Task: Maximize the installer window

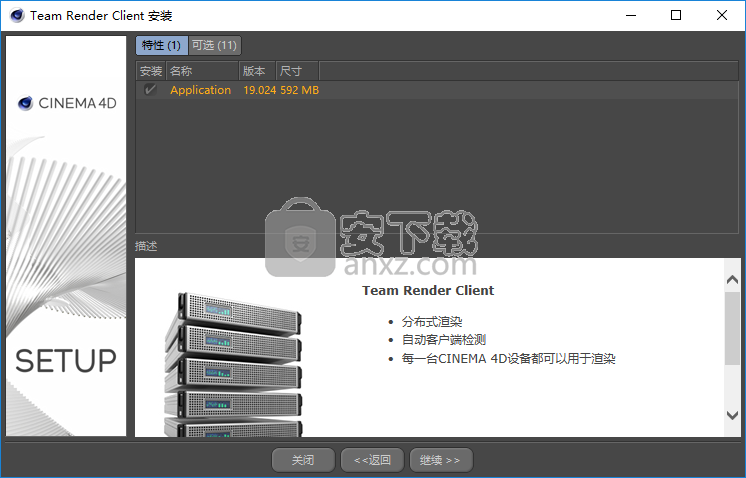Action: (x=676, y=15)
